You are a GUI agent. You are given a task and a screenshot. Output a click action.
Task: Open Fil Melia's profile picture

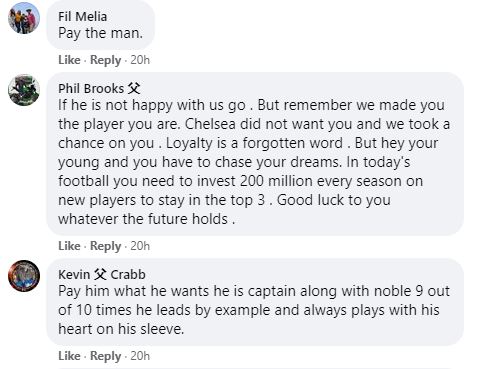tap(24, 17)
